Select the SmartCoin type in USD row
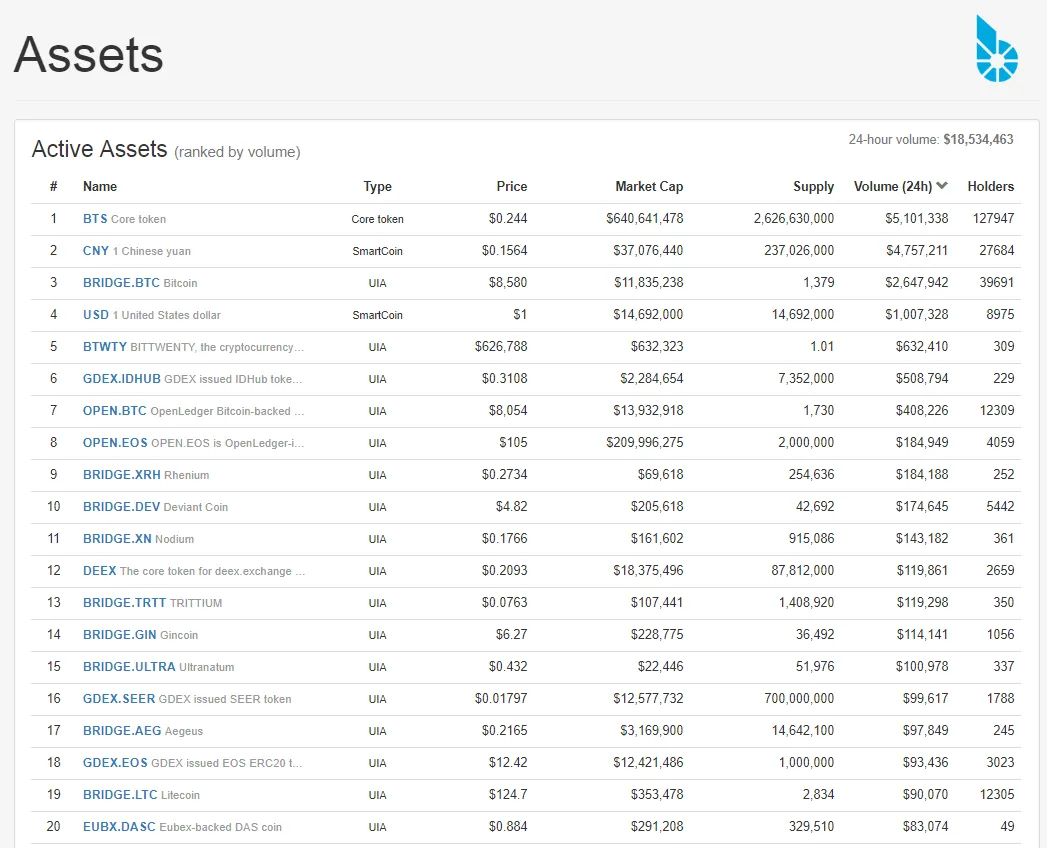Viewport: 1047px width, 848px height. [377, 315]
